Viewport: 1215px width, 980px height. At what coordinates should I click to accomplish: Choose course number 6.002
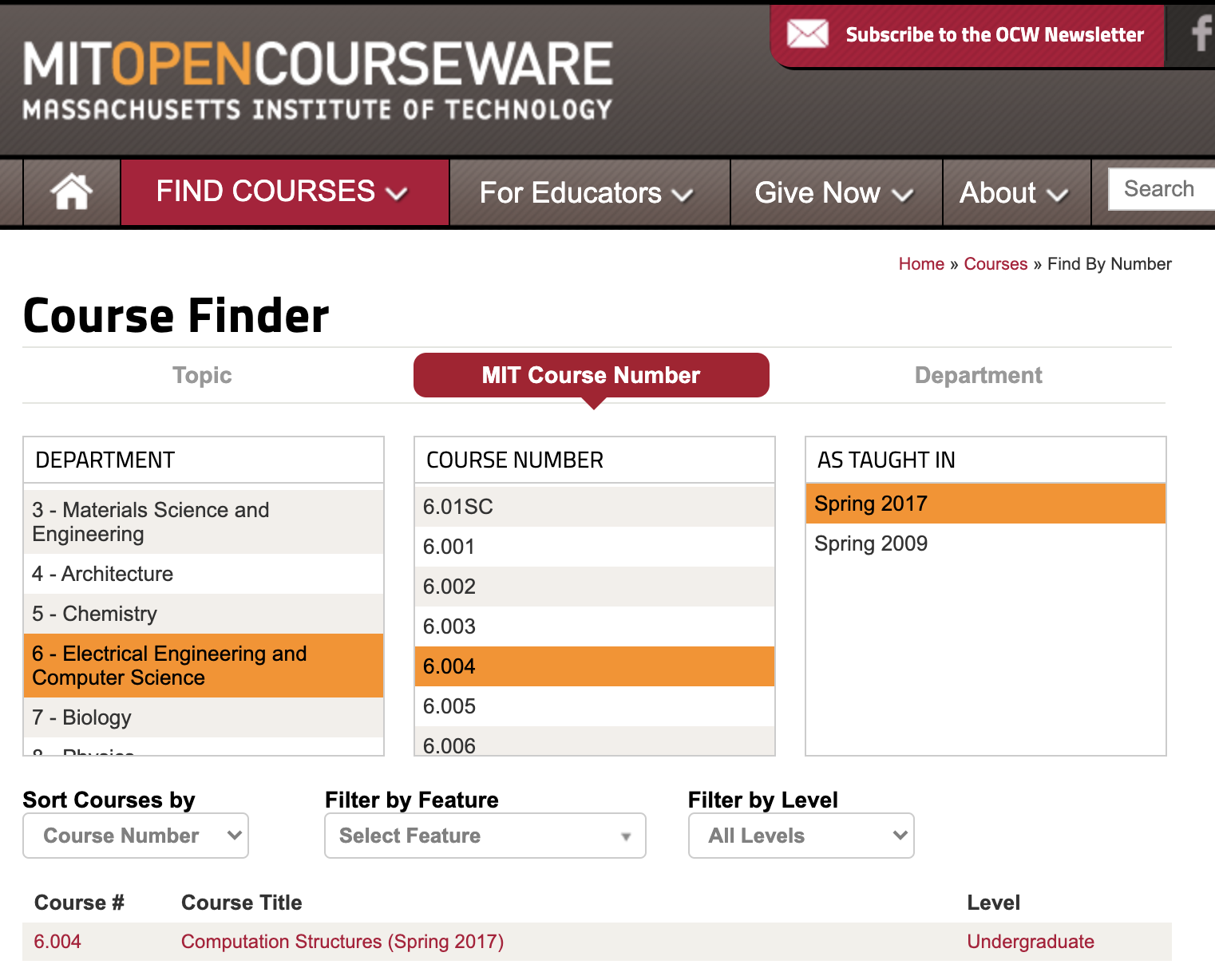point(595,587)
